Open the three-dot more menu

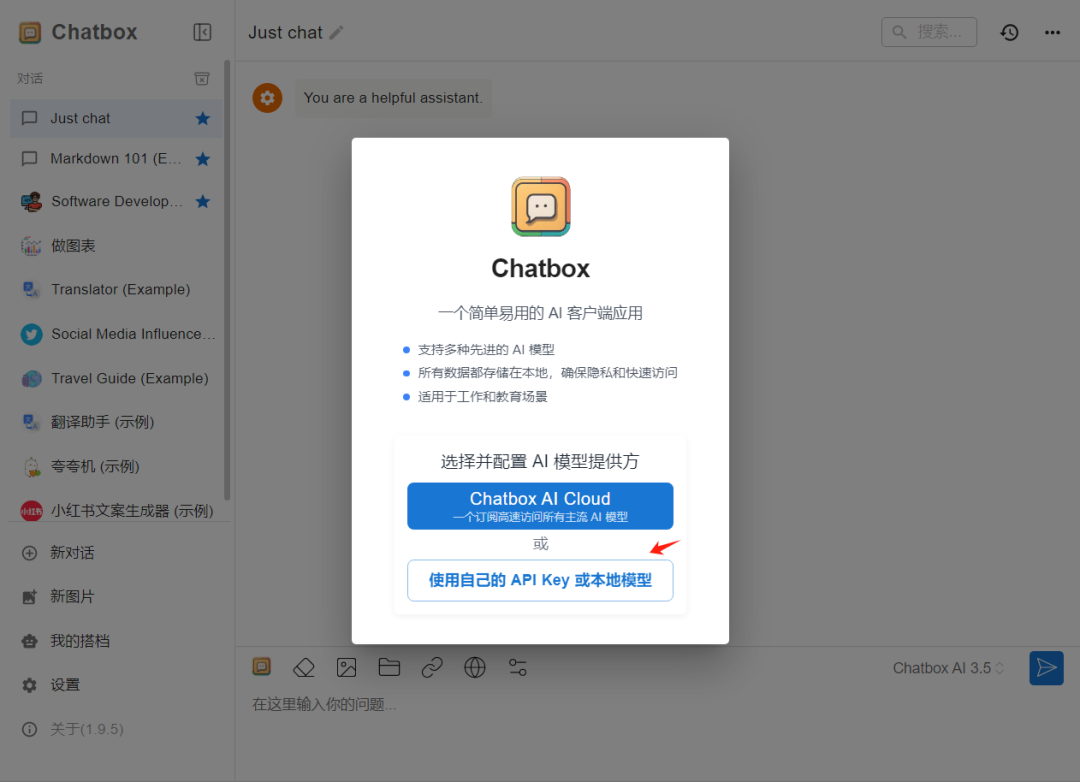point(1052,32)
